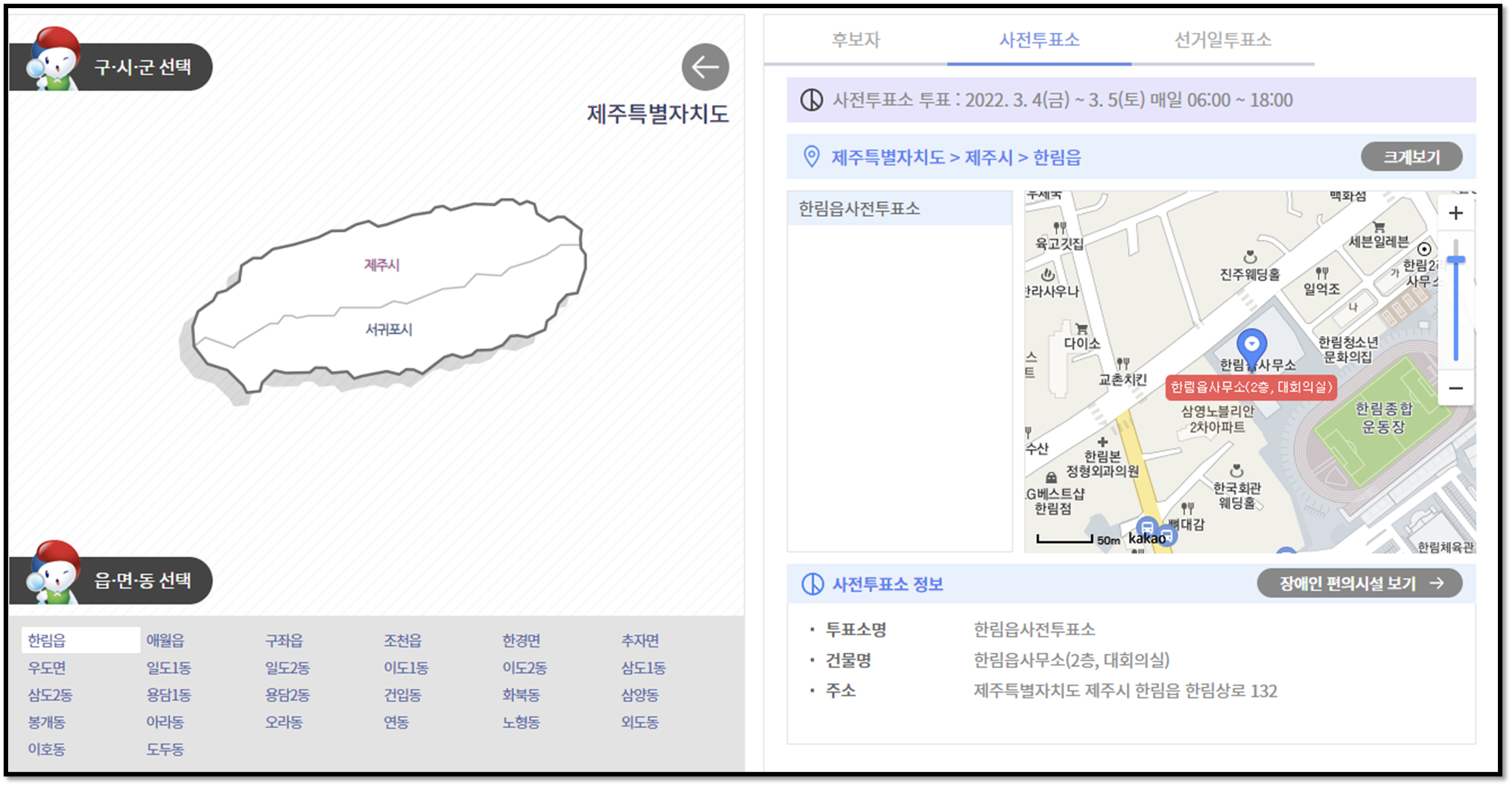Zoom out with the map minus button
The height and width of the screenshot is (786, 1512).
click(x=1455, y=389)
